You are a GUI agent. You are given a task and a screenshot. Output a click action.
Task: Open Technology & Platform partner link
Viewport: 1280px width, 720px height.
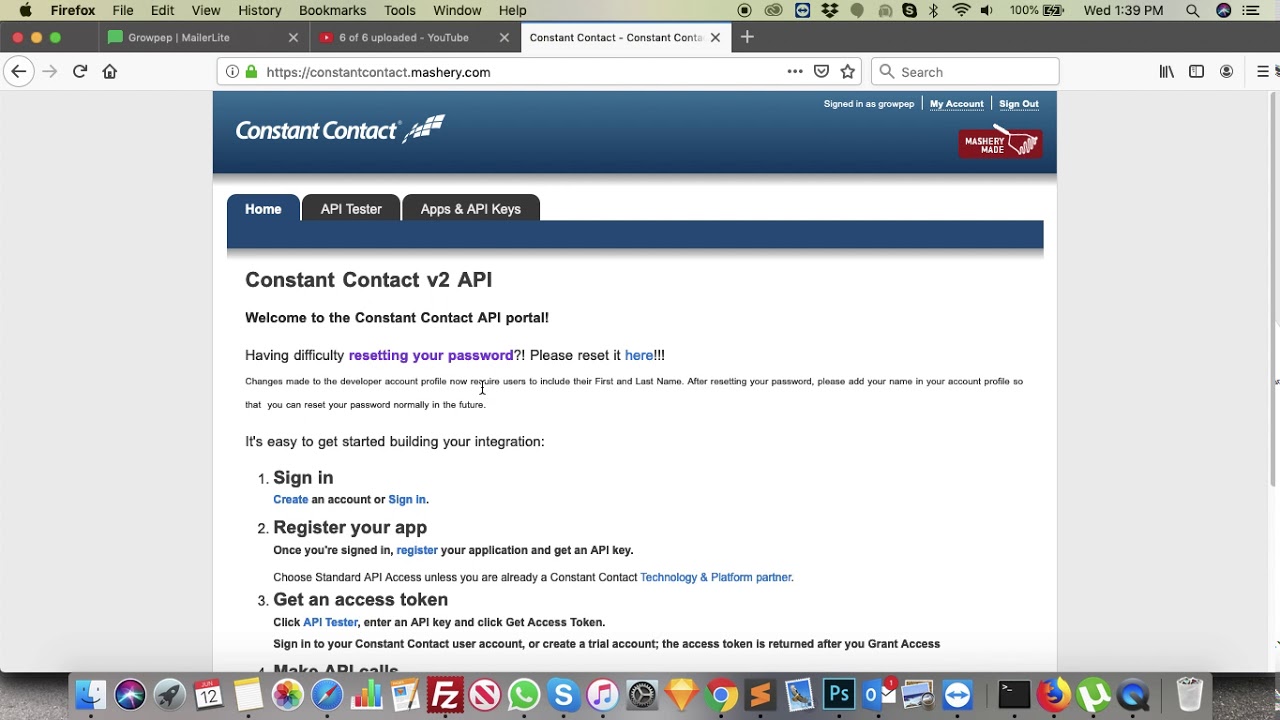(716, 577)
